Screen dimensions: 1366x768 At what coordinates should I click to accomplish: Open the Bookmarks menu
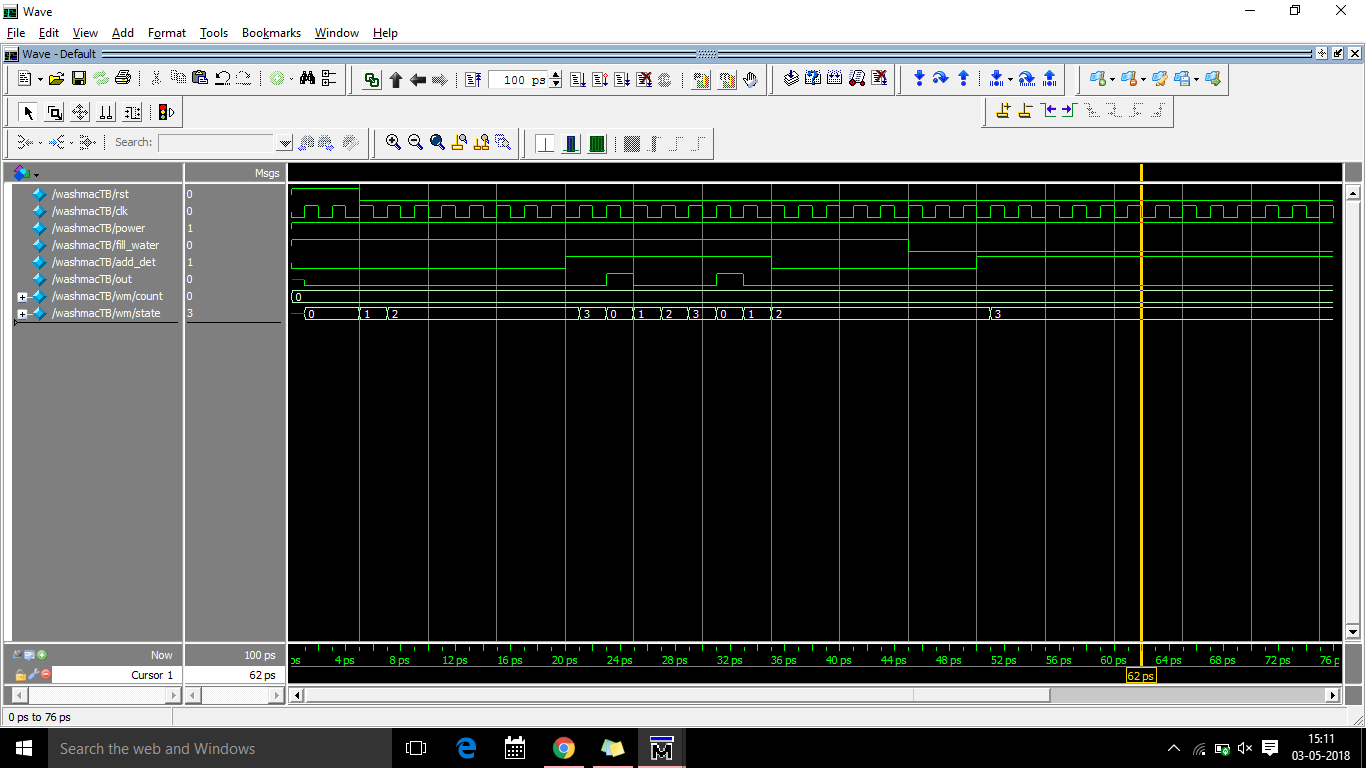(271, 33)
